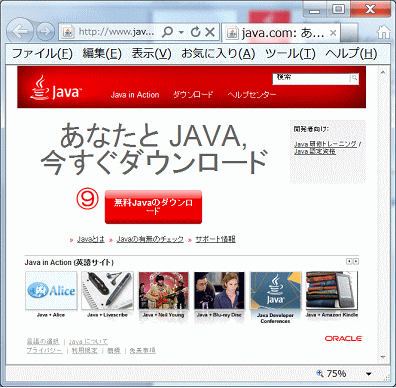
Task: Go forward with the Forward arrow
Action: pyautogui.click(x=45, y=32)
